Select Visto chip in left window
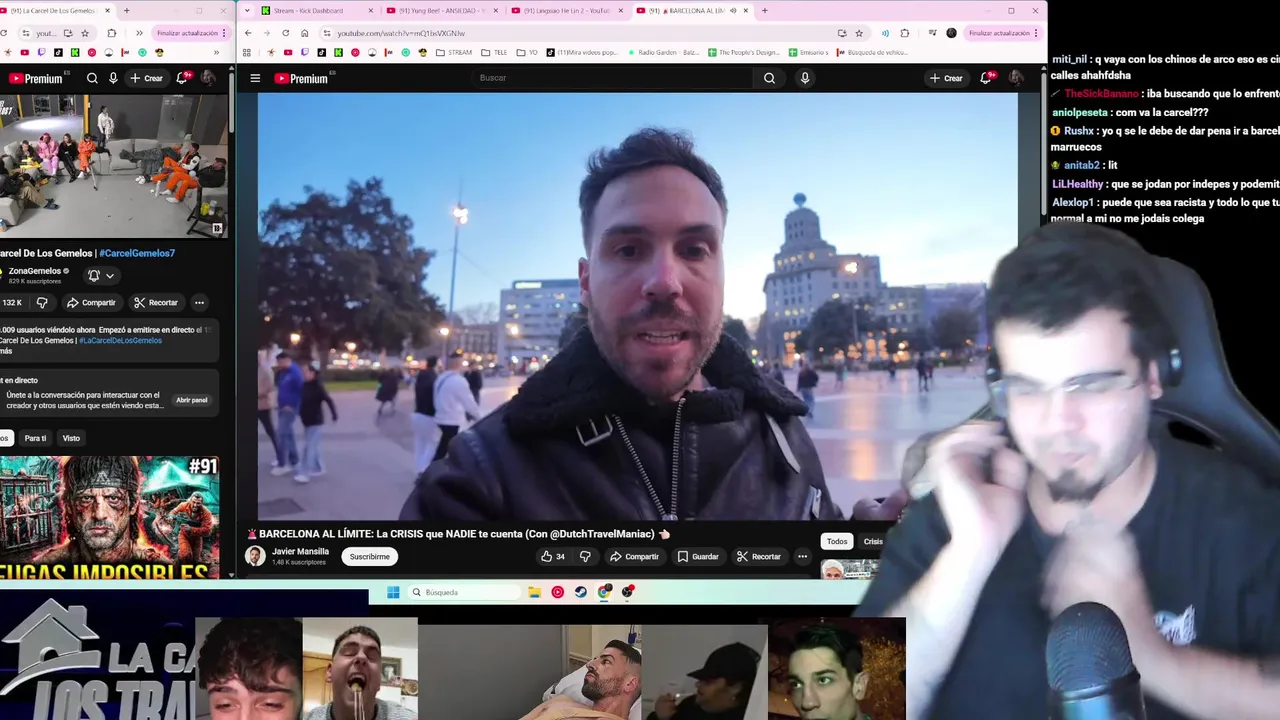Screen dimensions: 1280x720 71,438
